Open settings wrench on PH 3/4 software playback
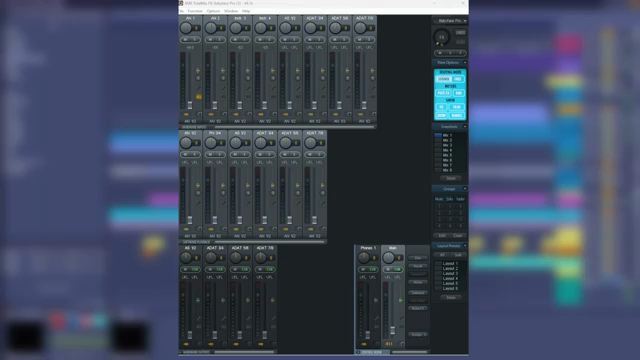This screenshot has width=640, height=360. point(224,203)
